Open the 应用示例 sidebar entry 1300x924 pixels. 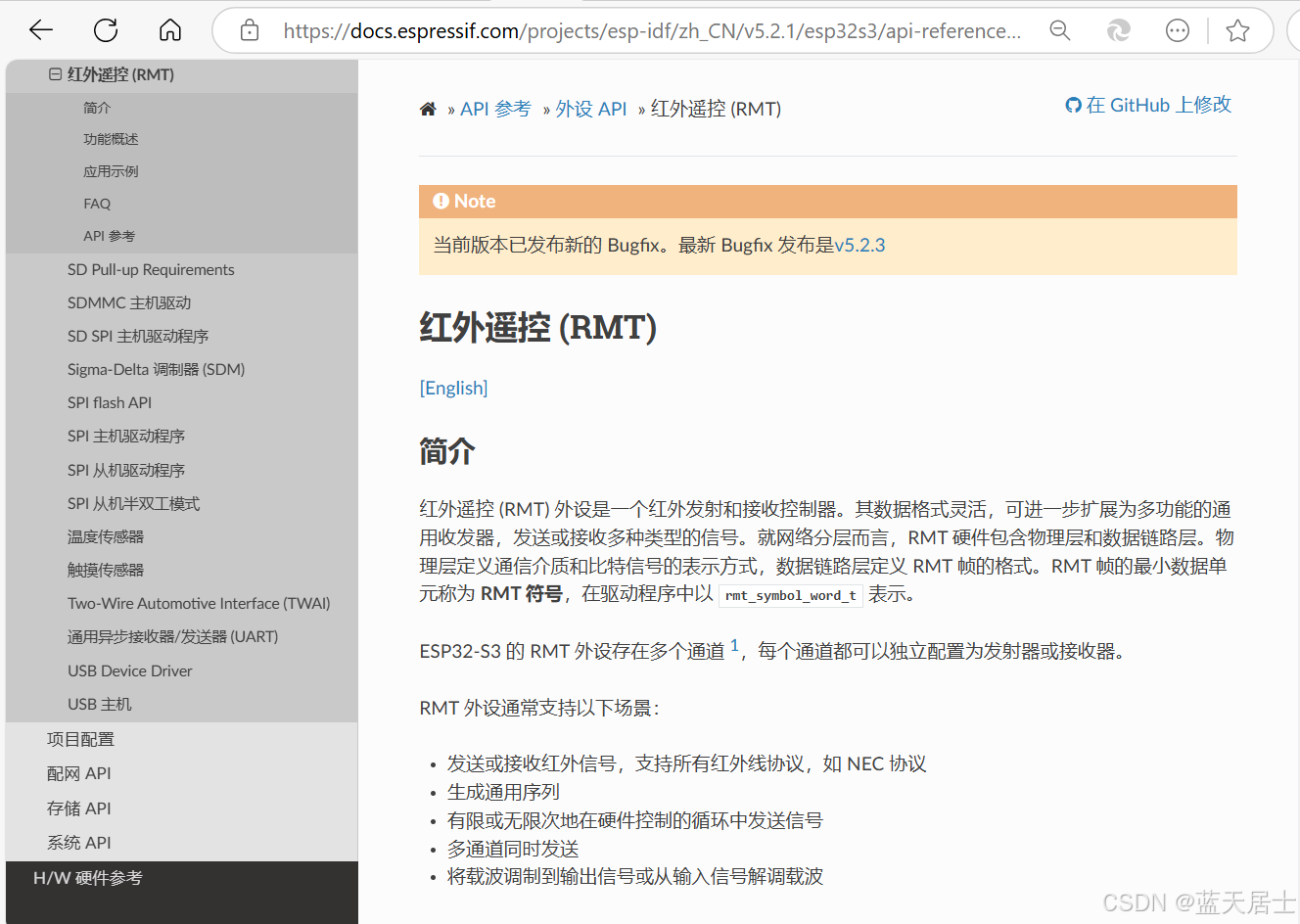tap(111, 171)
